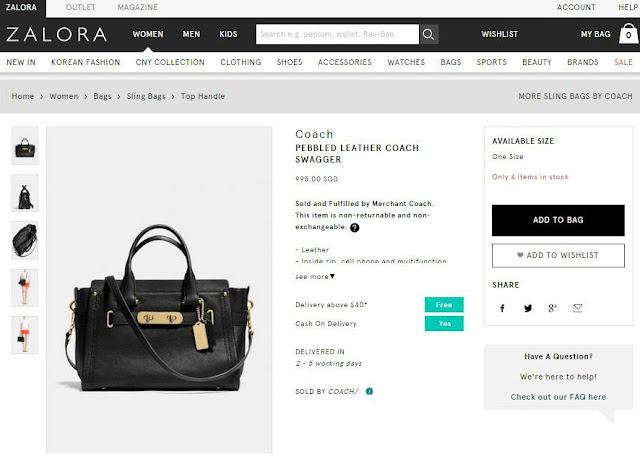Share the product on Facebook

[x=502, y=308]
